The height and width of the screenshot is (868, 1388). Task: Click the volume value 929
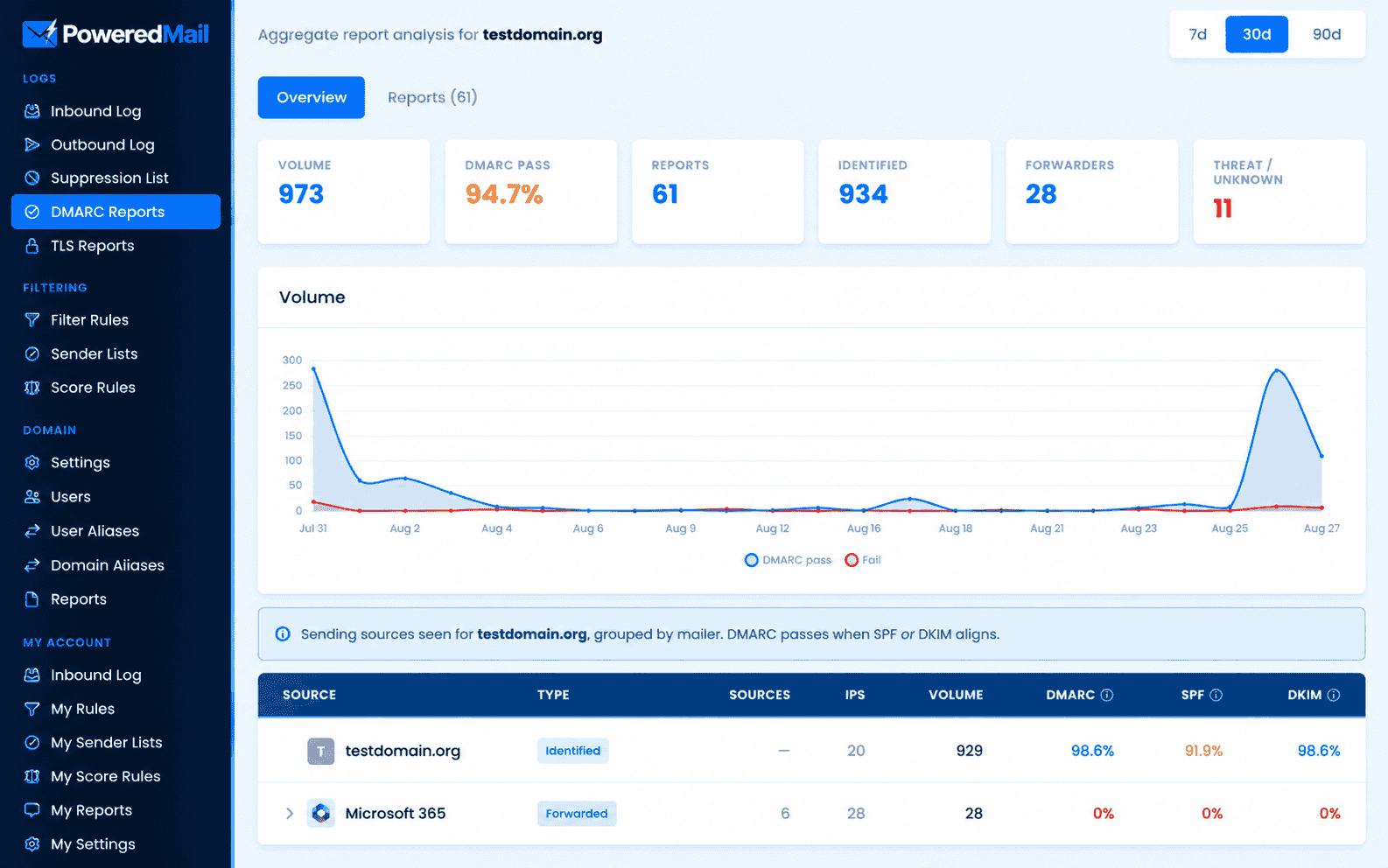970,751
